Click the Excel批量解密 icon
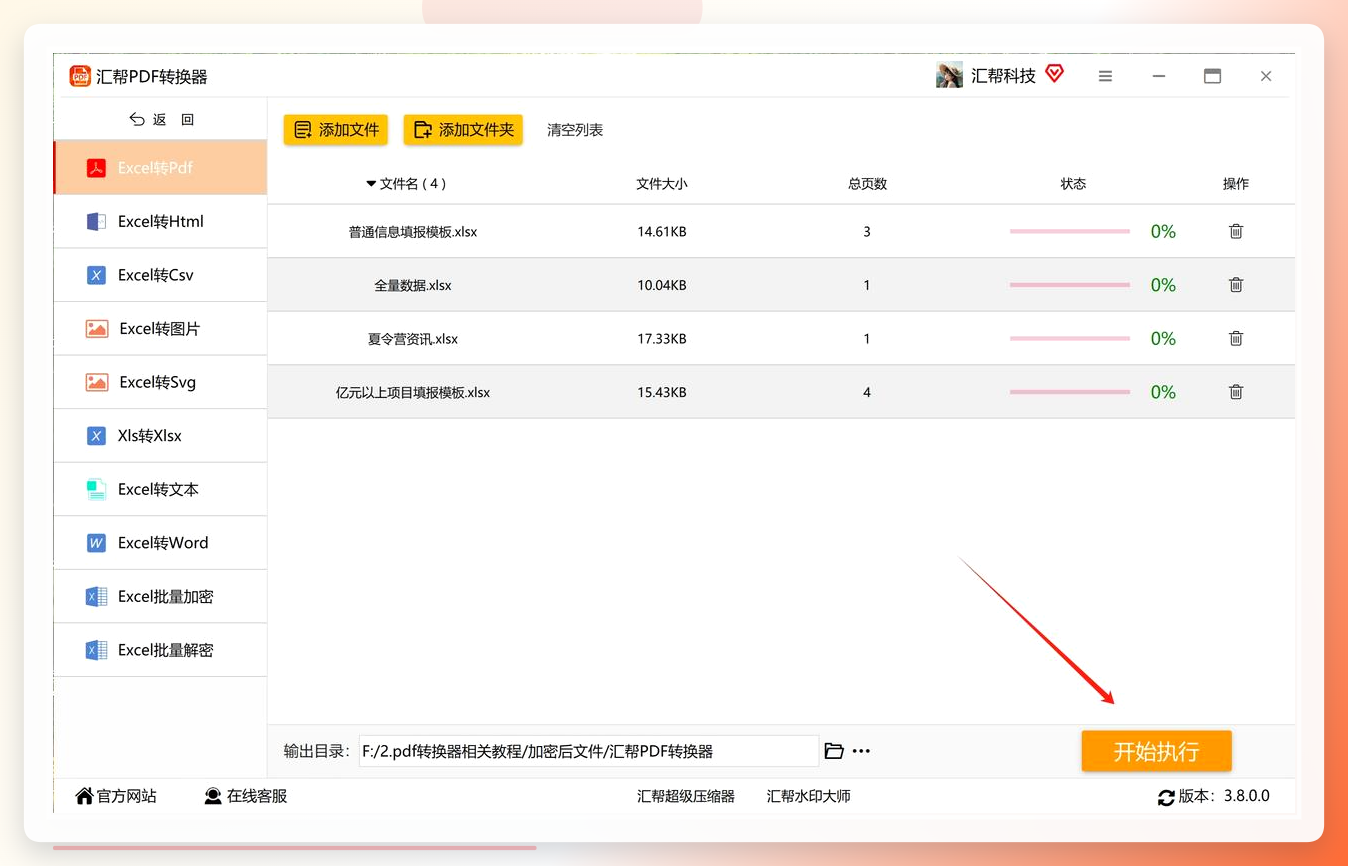 tap(96, 650)
